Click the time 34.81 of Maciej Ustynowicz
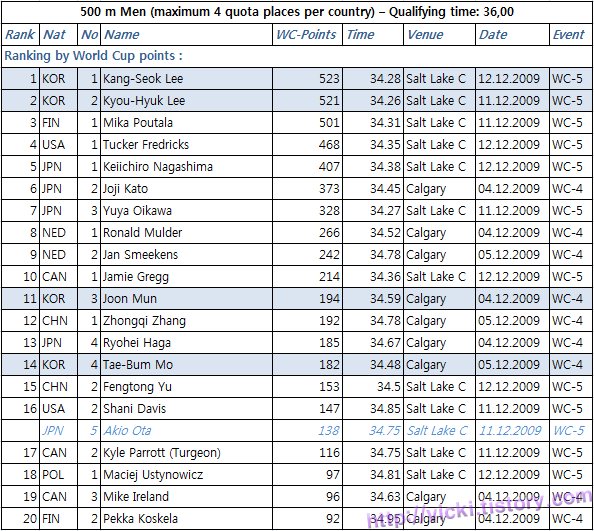The height and width of the screenshot is (531, 594). [x=385, y=474]
